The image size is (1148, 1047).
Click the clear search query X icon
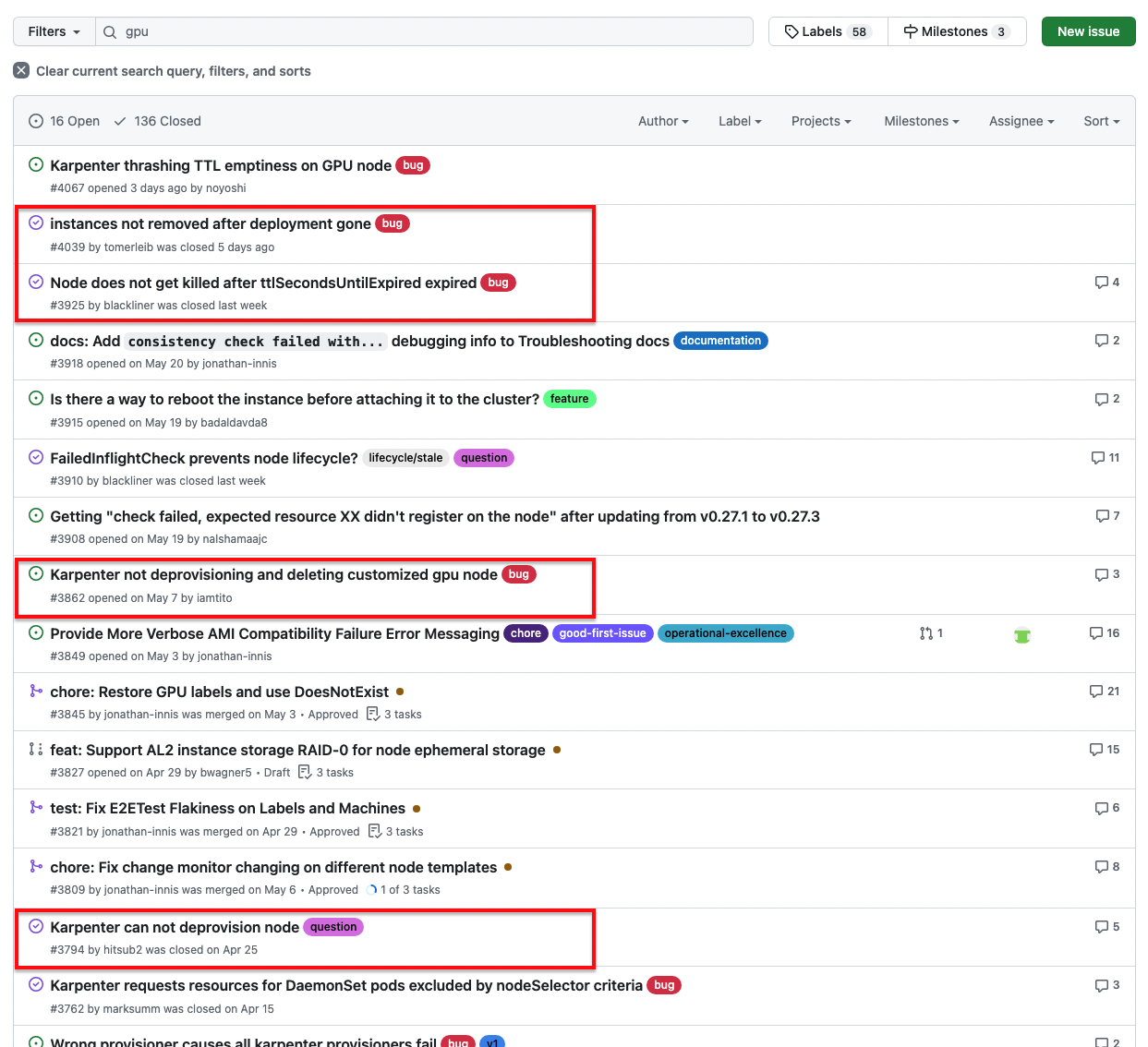(x=21, y=70)
